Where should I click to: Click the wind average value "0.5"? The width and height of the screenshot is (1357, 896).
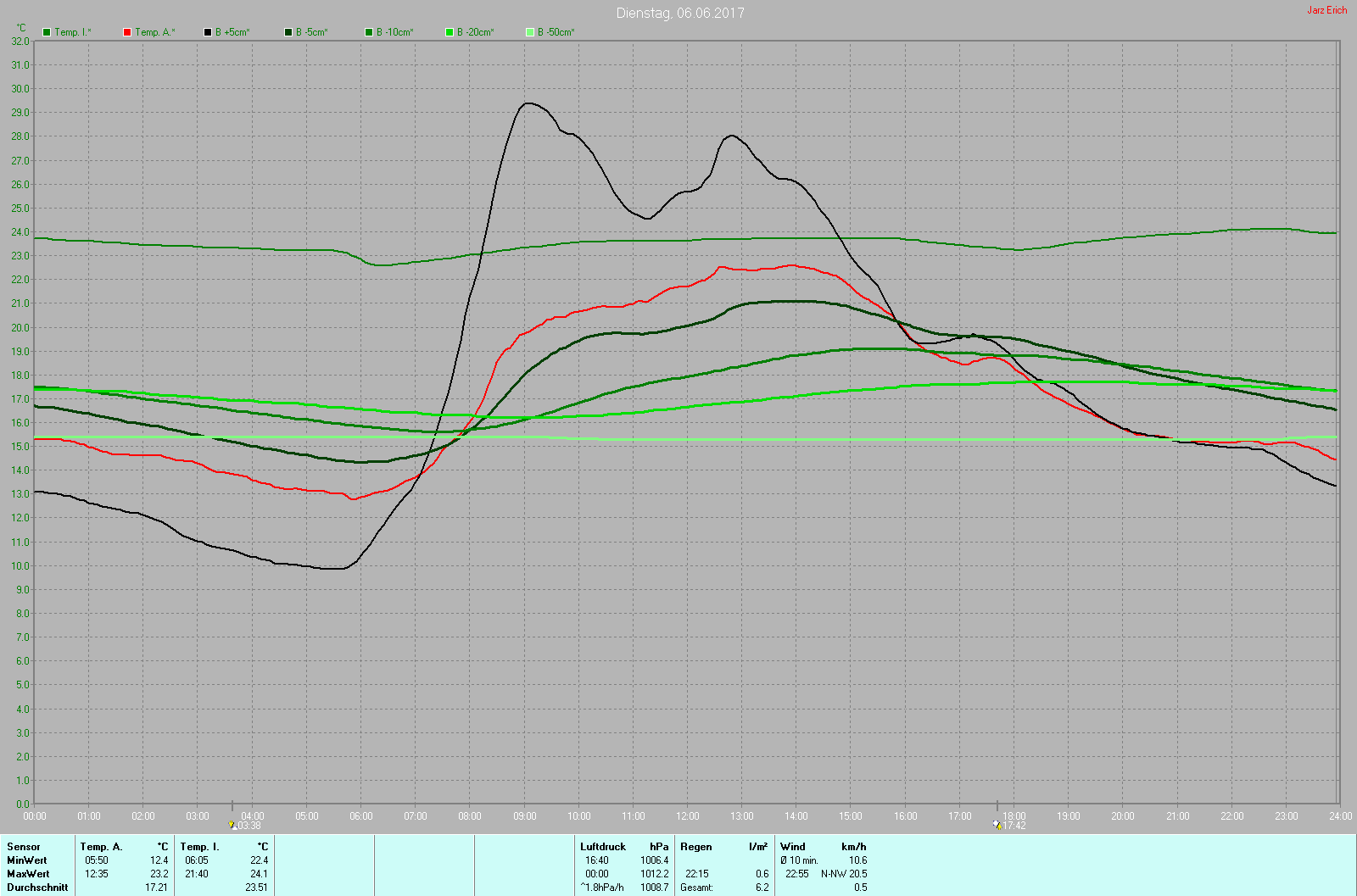tap(861, 888)
